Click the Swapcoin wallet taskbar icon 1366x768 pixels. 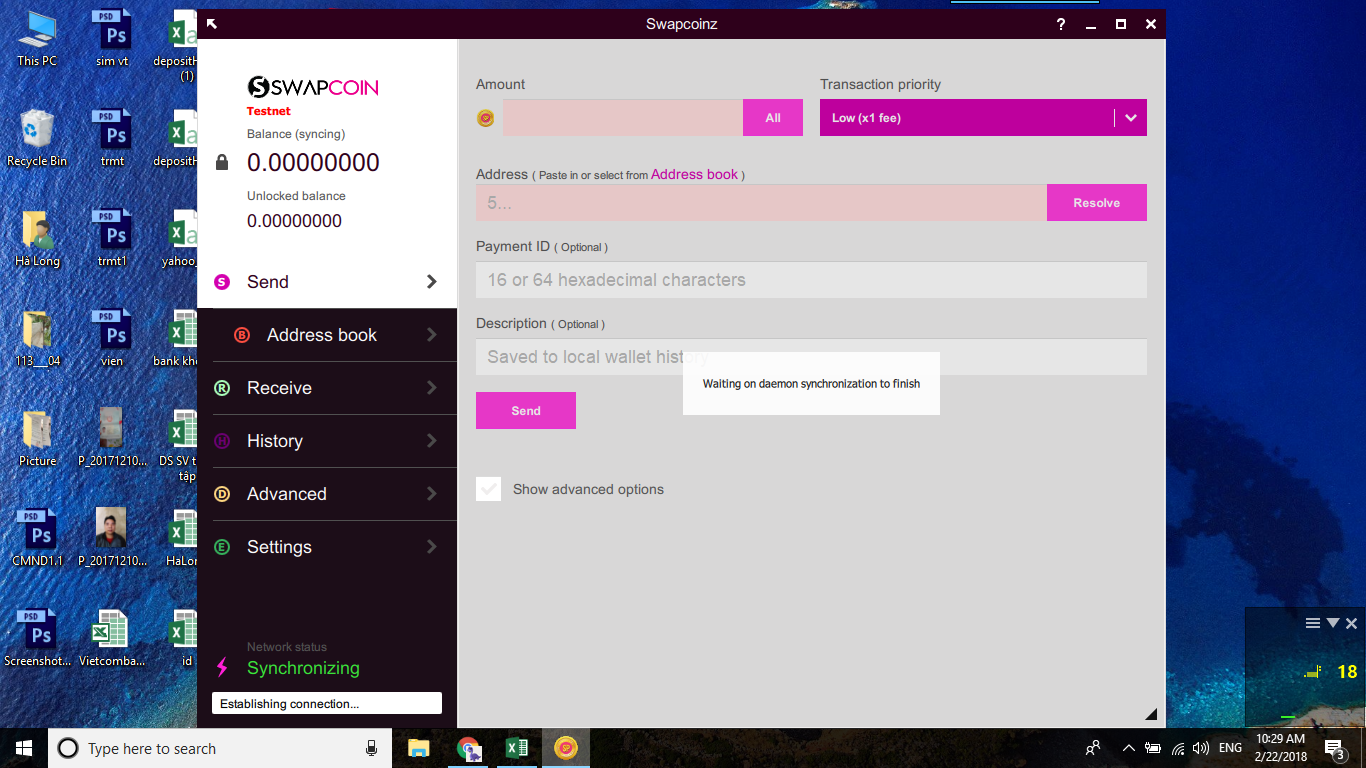(566, 748)
